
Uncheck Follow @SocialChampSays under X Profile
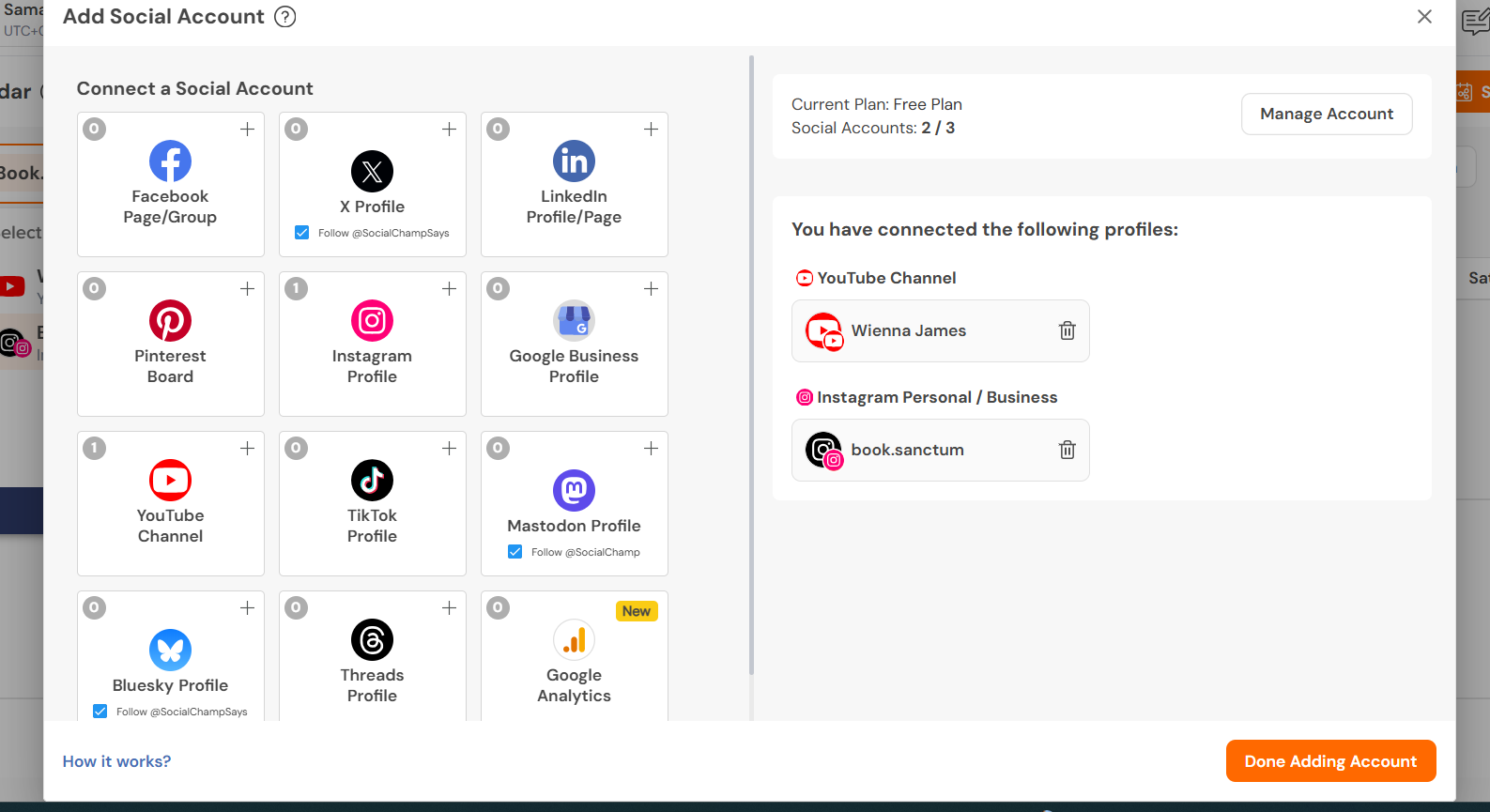pyautogui.click(x=302, y=233)
